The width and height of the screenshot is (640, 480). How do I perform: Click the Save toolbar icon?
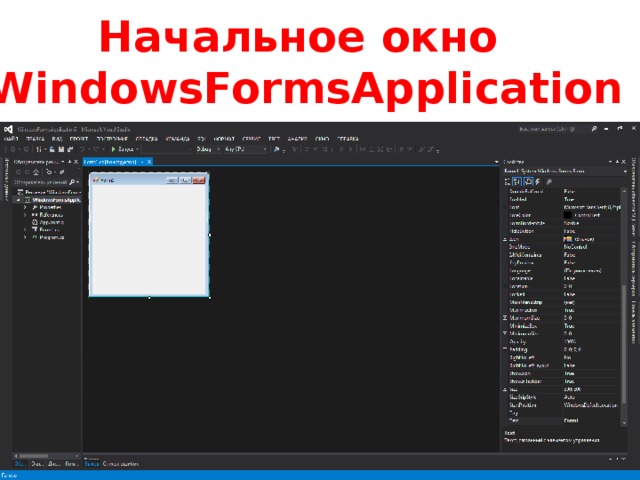pos(61,149)
